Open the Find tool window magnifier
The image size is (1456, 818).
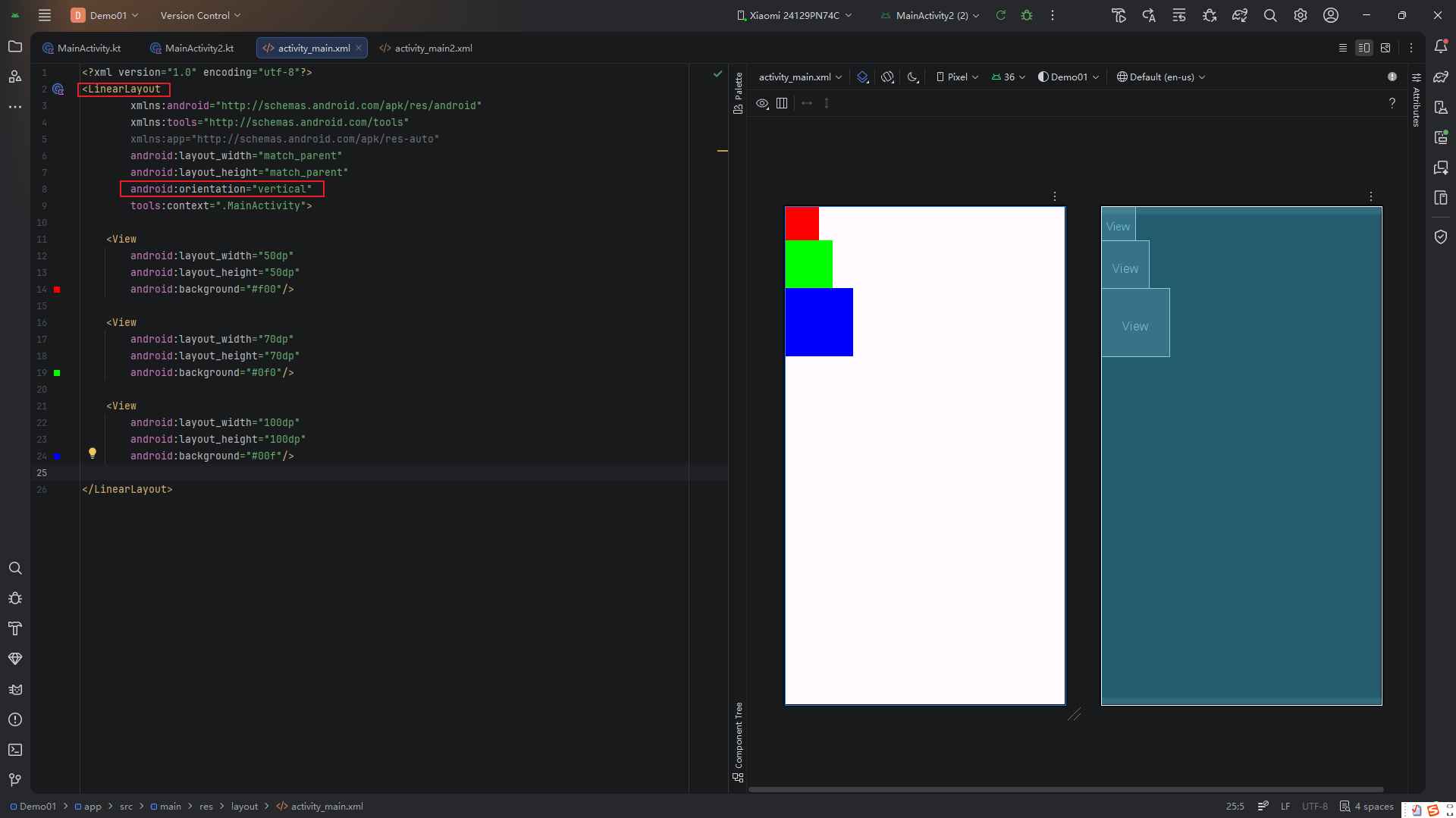coord(15,568)
